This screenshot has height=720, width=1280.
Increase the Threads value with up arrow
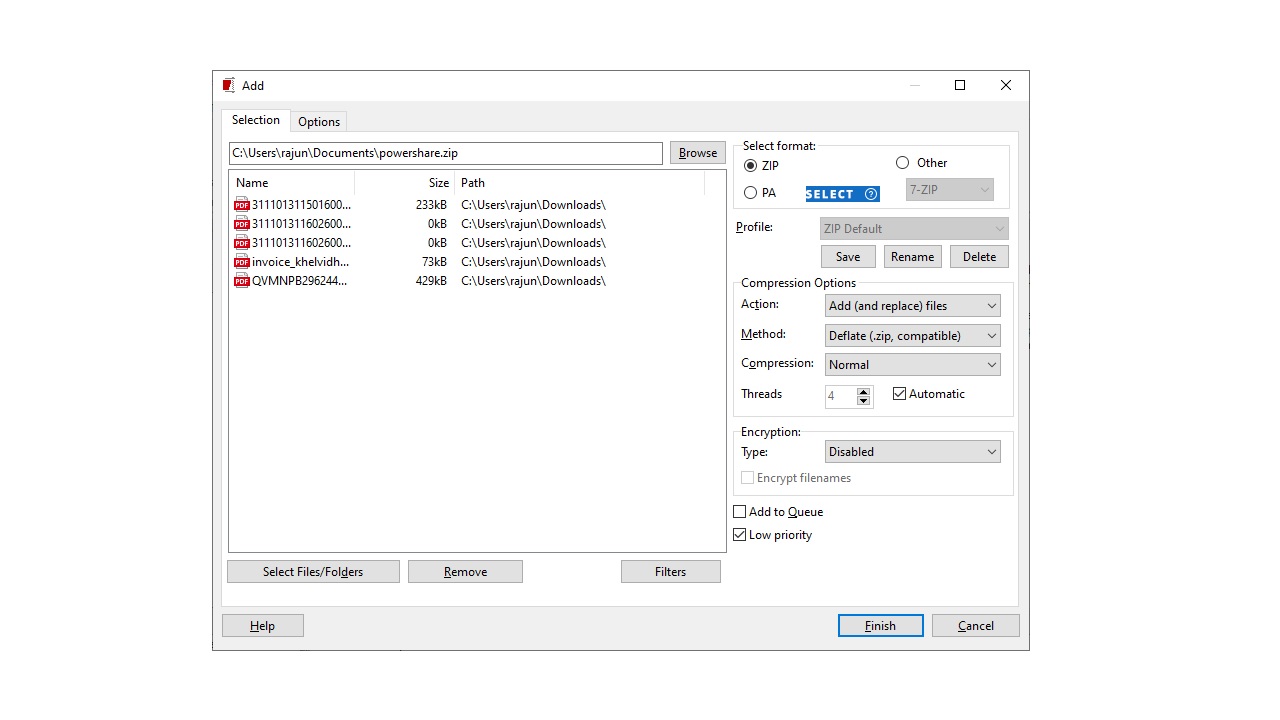click(x=864, y=391)
